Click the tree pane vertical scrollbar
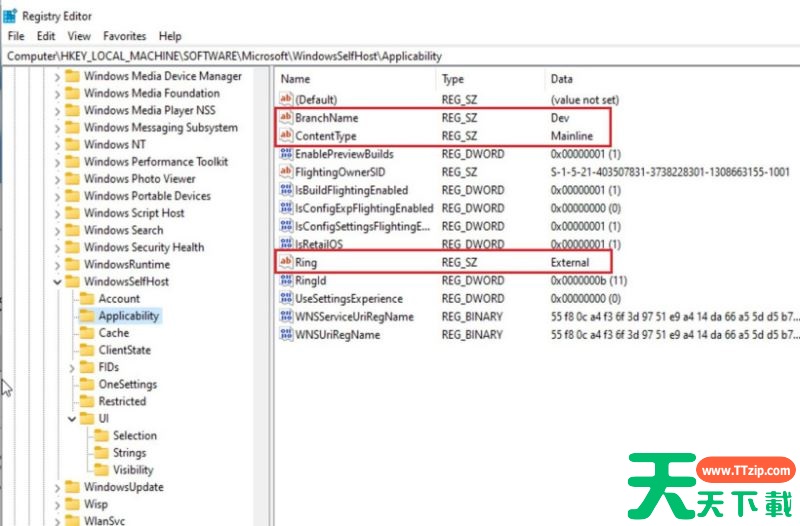Viewport: 800px width, 526px height. point(261,296)
